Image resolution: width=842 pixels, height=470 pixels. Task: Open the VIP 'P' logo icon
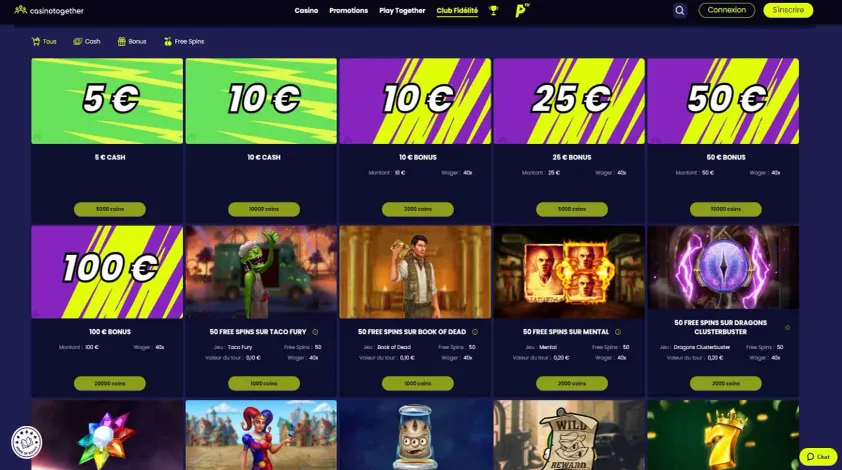[522, 10]
